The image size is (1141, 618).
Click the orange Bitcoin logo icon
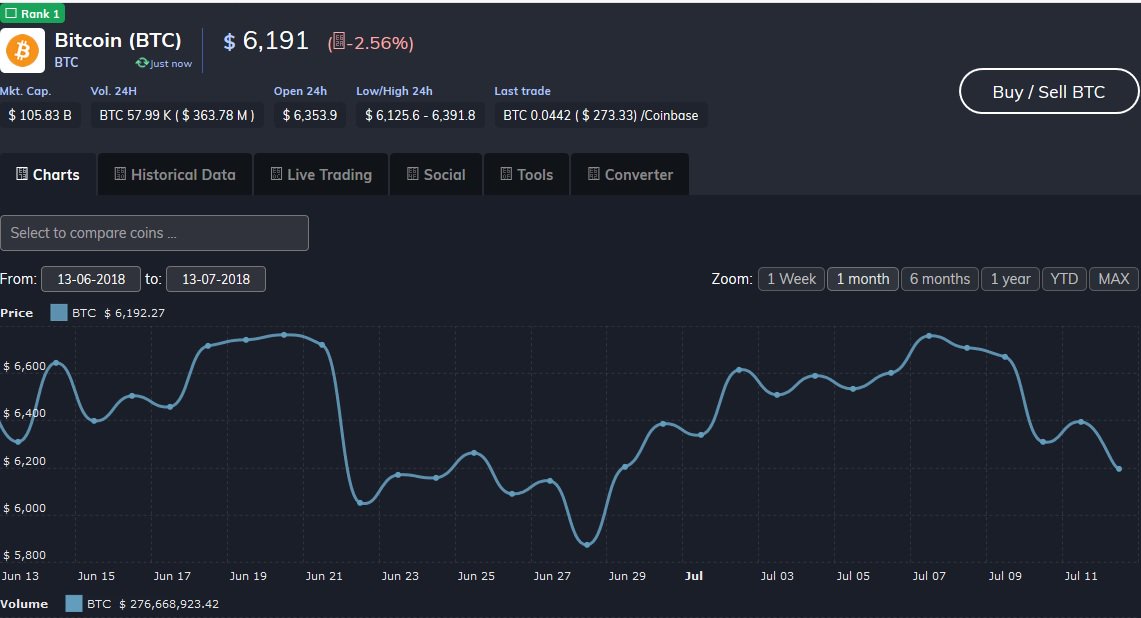[22, 50]
